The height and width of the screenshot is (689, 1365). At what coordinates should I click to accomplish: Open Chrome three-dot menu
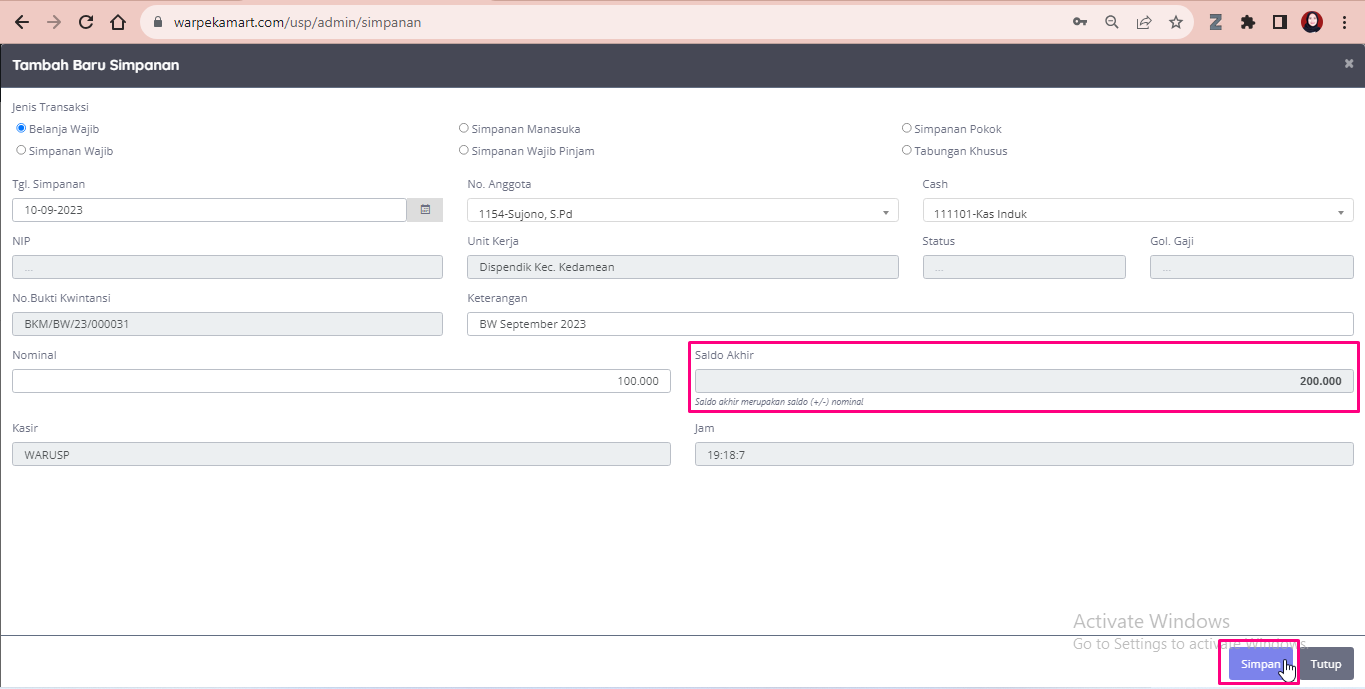[x=1344, y=22]
